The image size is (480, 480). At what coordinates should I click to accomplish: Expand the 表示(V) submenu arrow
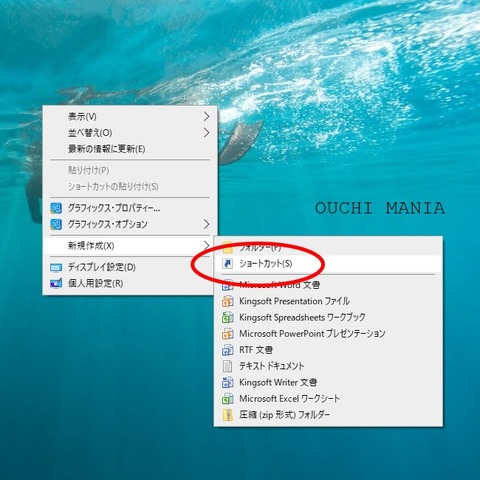pos(207,116)
